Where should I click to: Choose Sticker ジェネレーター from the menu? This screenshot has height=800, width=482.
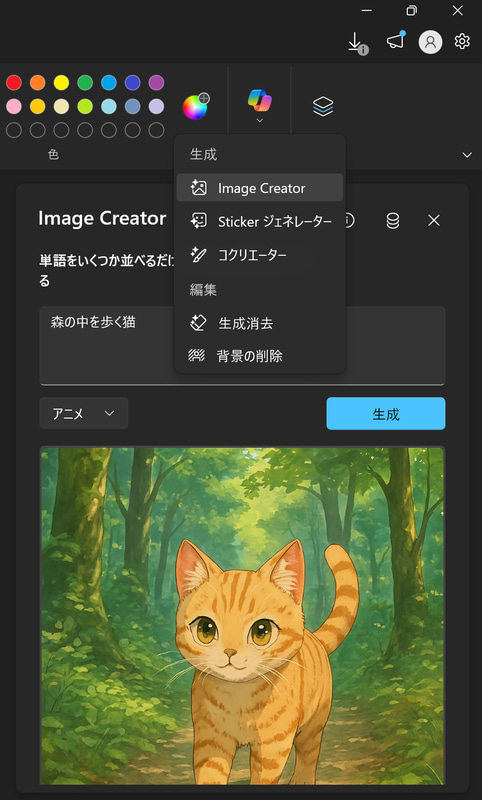260,221
